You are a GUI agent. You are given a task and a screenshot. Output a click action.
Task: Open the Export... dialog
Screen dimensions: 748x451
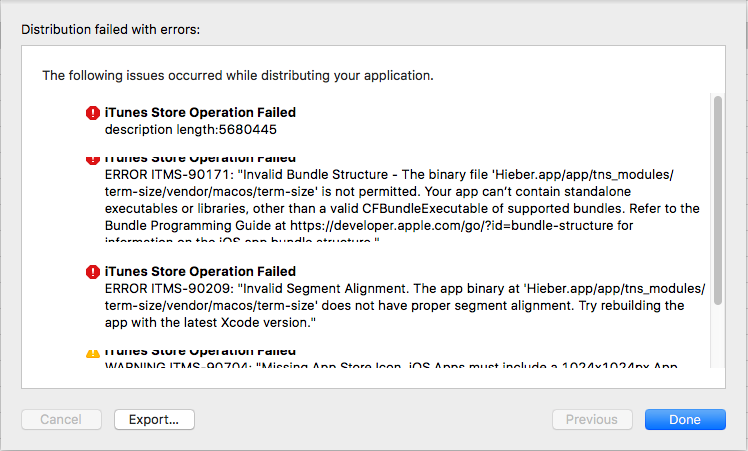click(x=154, y=420)
